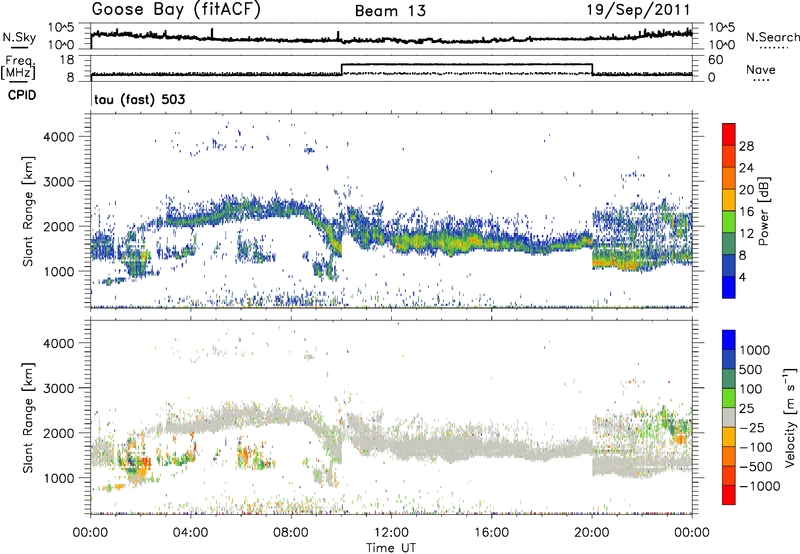Click the "20:00" time tick label

pos(592,533)
